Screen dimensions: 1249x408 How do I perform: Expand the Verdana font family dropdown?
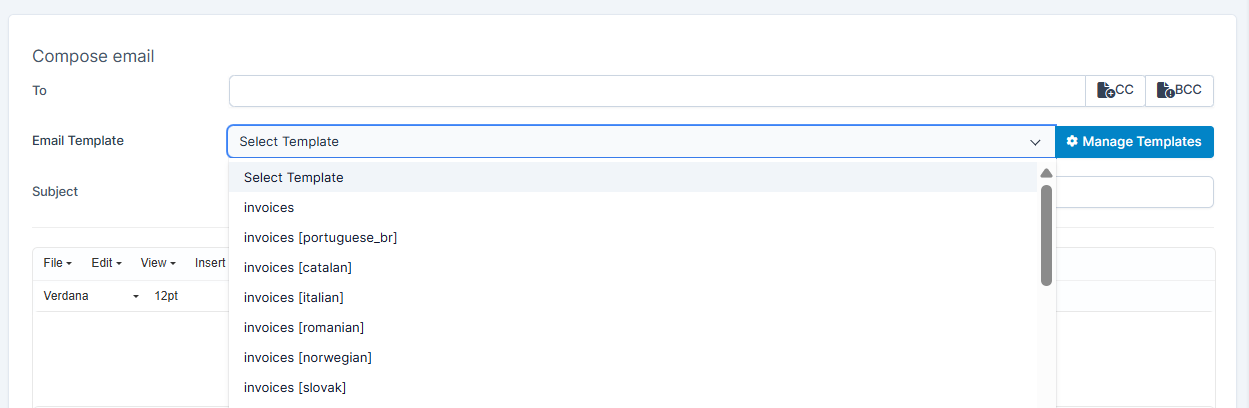(x=92, y=296)
